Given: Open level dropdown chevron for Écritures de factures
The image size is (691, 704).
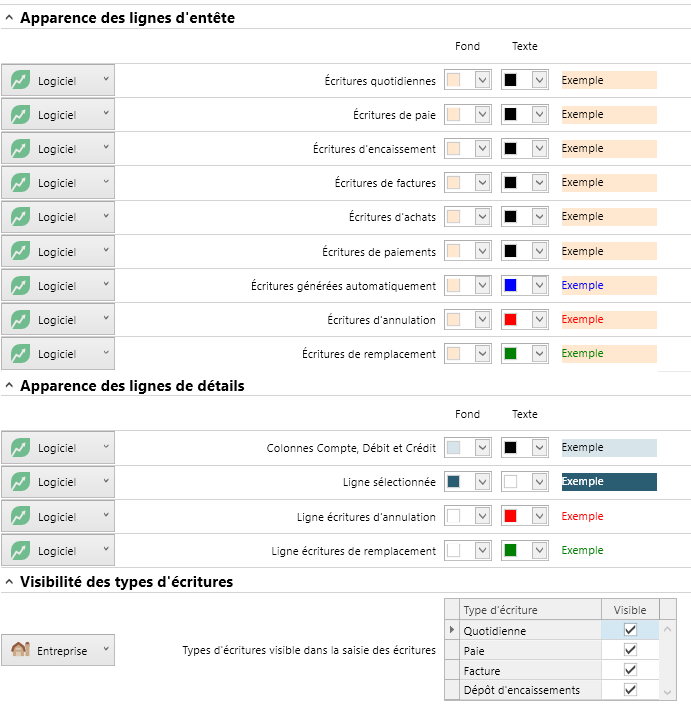Looking at the screenshot, I should [x=106, y=181].
